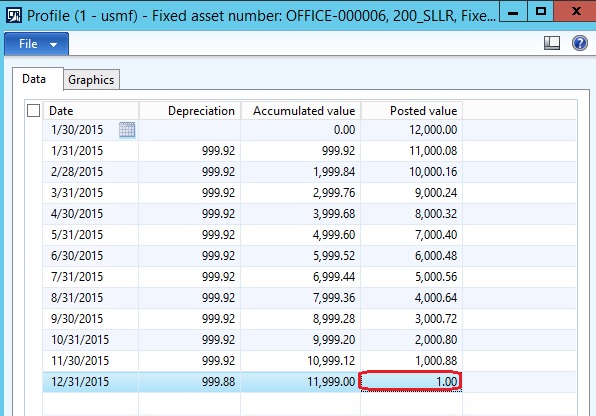Click the 12,000.00 posted value cell
Viewport: 596px width, 416px height.
(x=412, y=130)
